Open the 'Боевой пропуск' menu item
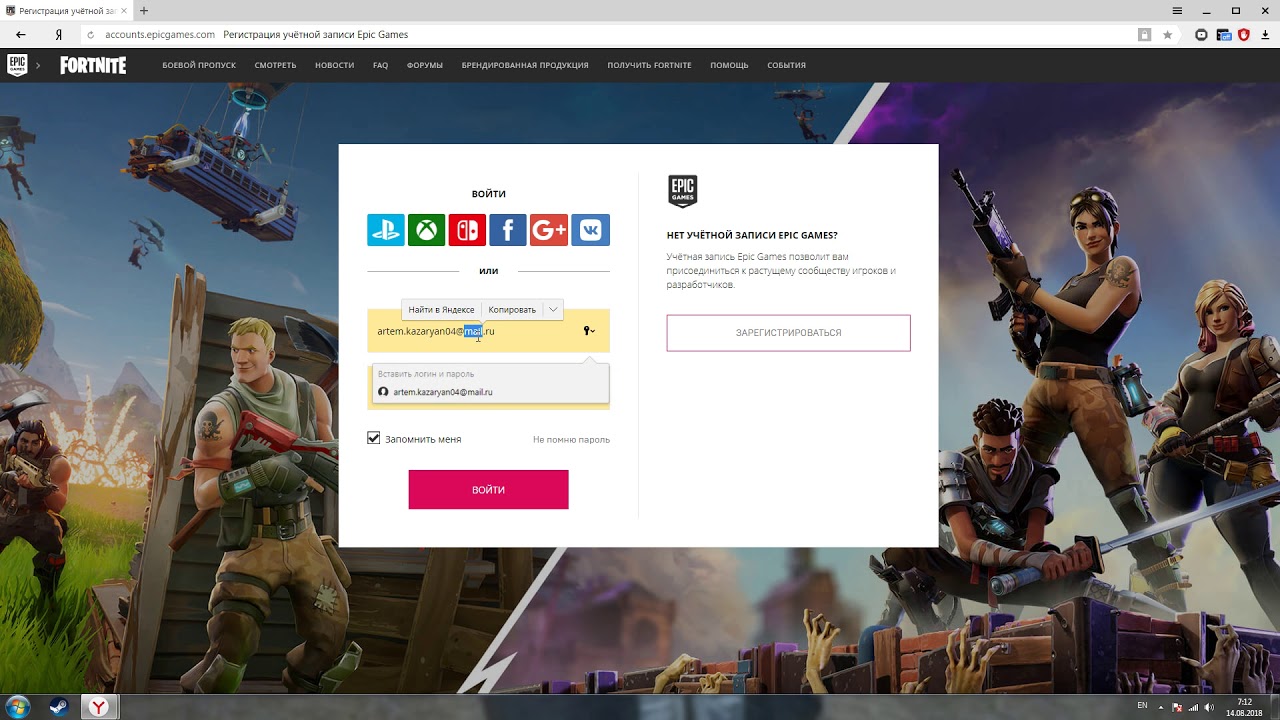This screenshot has height=720, width=1280. tap(199, 65)
